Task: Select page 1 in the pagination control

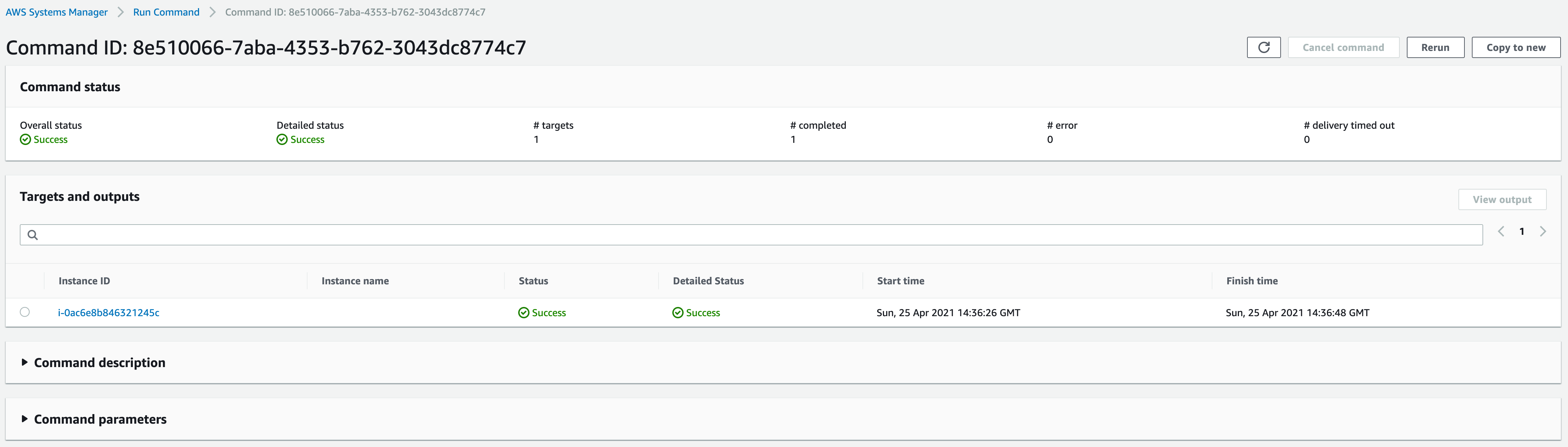Action: click(x=1522, y=231)
